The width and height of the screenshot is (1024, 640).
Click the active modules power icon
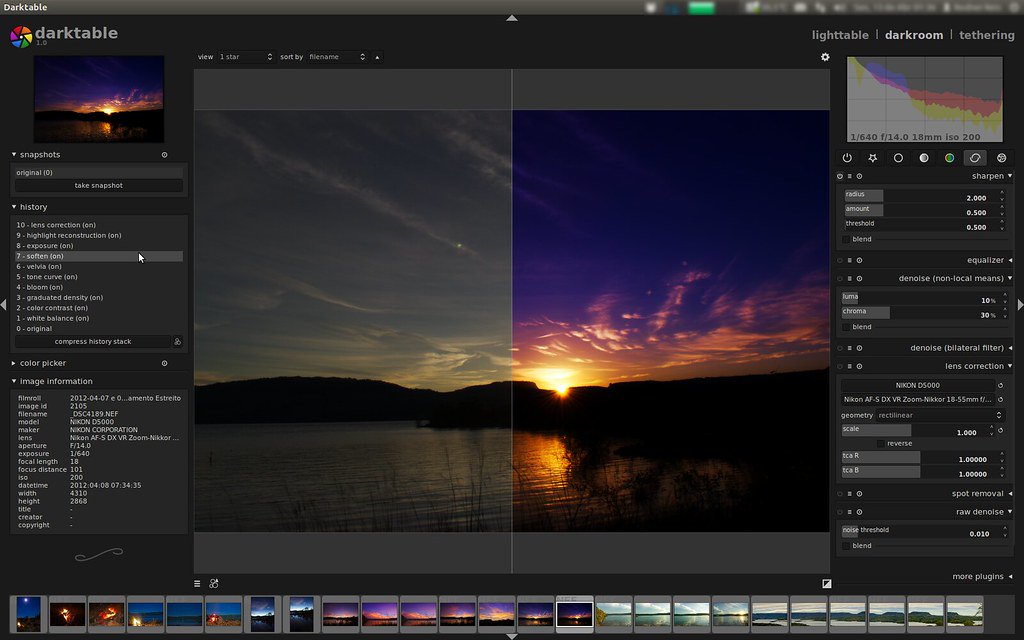click(847, 158)
